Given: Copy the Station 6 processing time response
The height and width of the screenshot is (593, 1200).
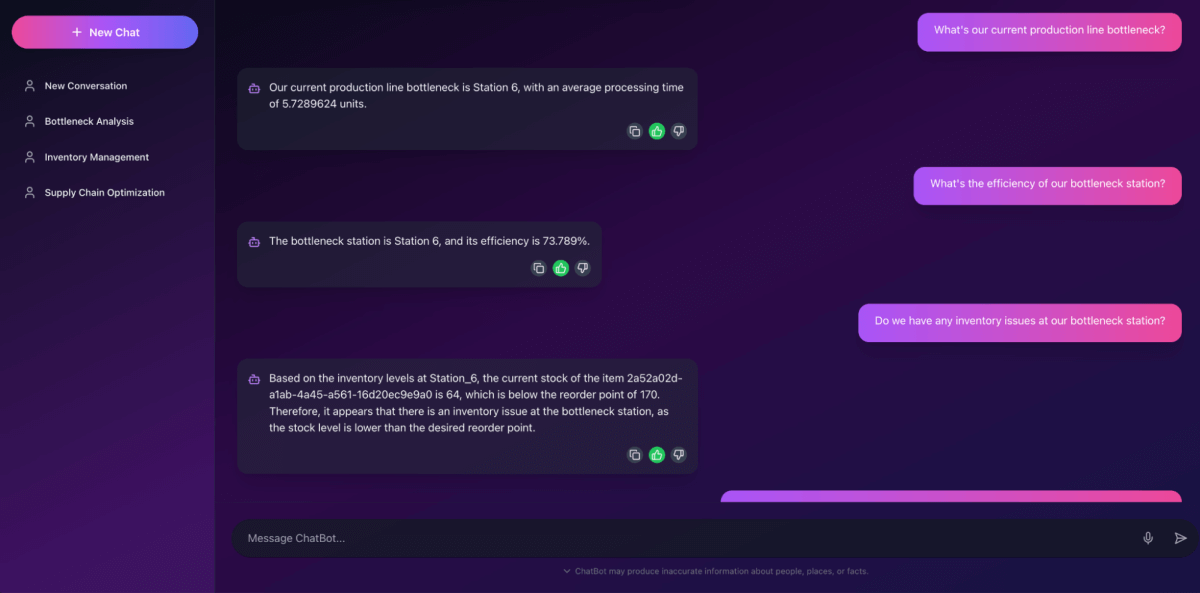Looking at the screenshot, I should [x=634, y=131].
